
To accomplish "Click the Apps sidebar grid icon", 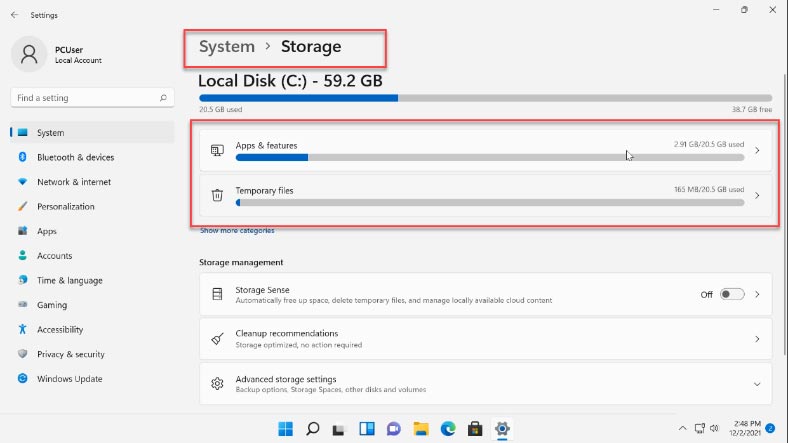I will 22,231.
